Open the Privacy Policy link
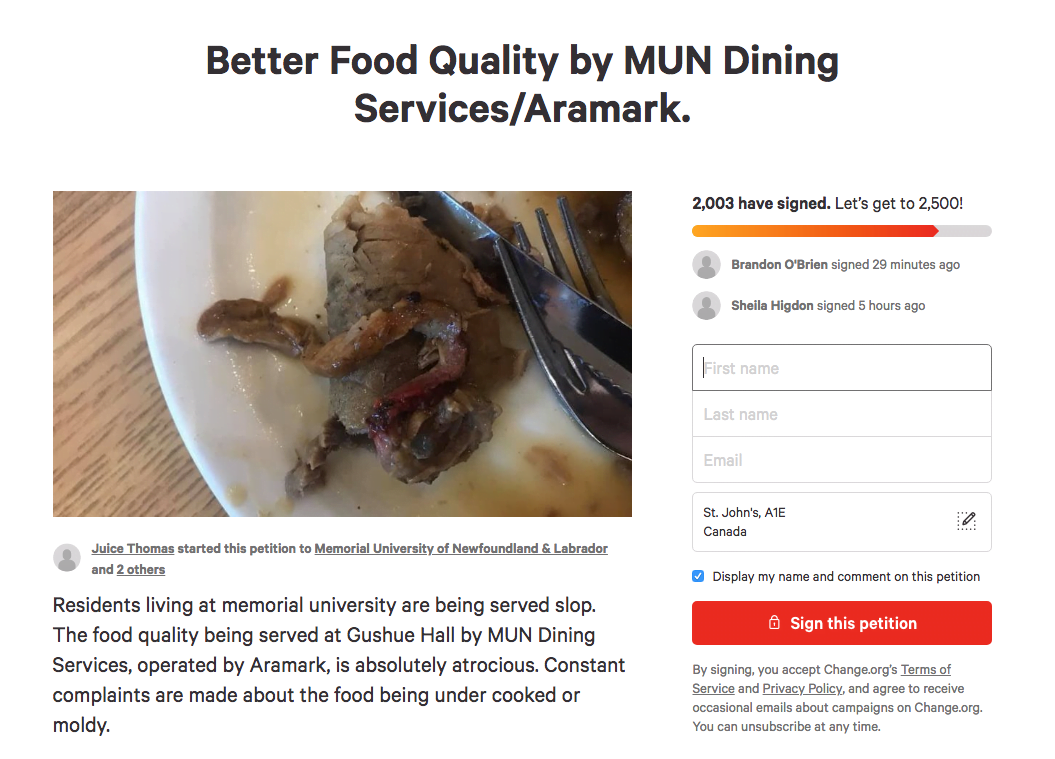Viewport: 1055px width, 759px height. pos(802,689)
